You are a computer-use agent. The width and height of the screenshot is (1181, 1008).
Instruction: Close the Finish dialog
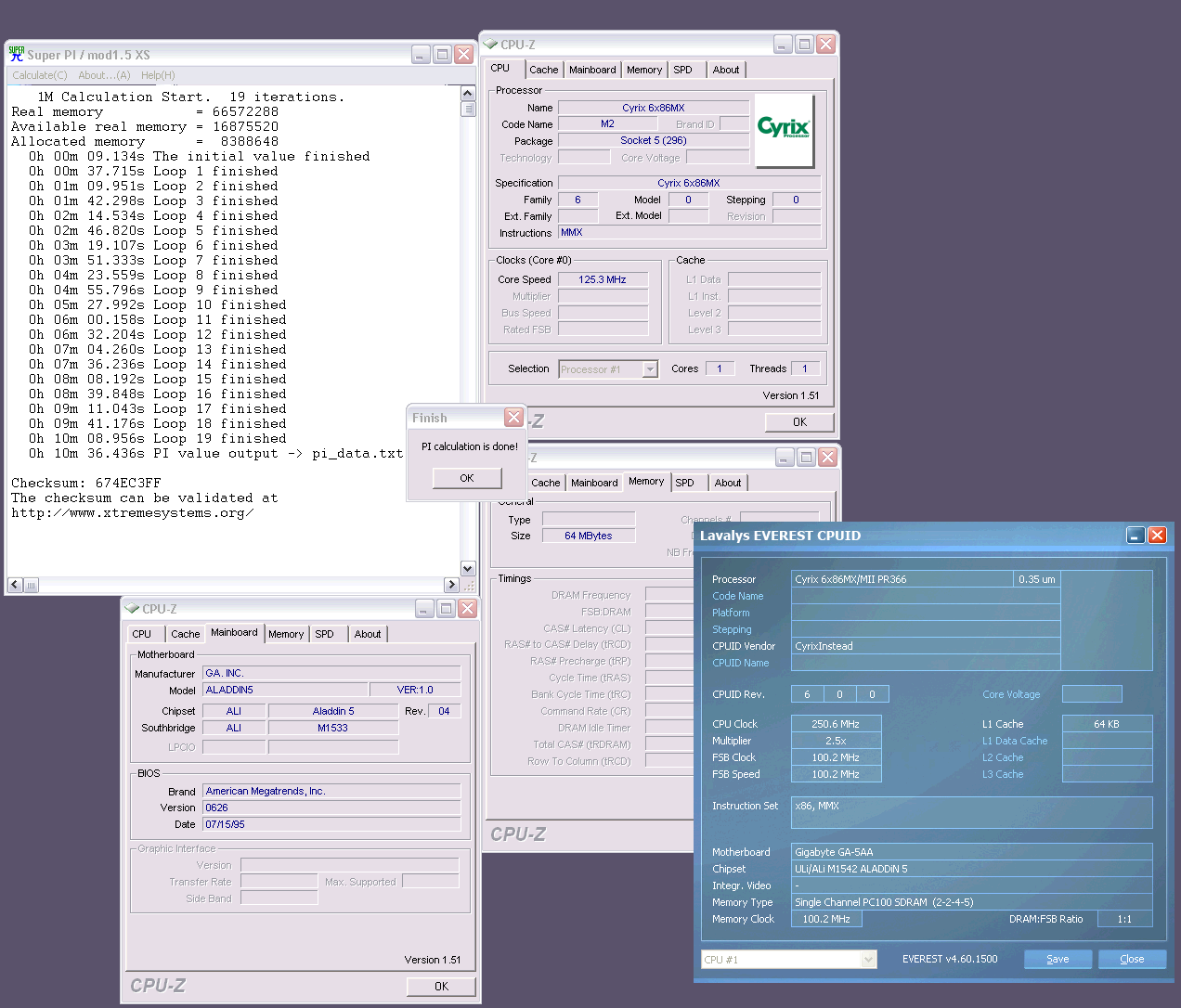(513, 418)
